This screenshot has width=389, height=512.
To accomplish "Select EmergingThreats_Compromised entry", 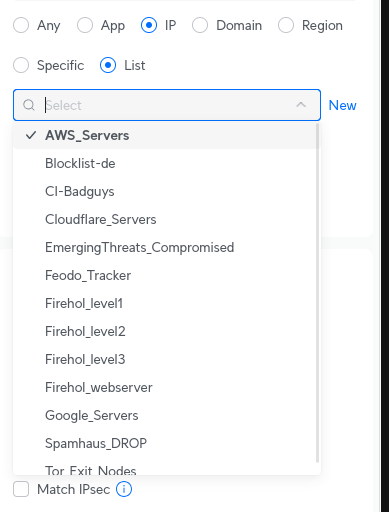I will tap(165, 247).
